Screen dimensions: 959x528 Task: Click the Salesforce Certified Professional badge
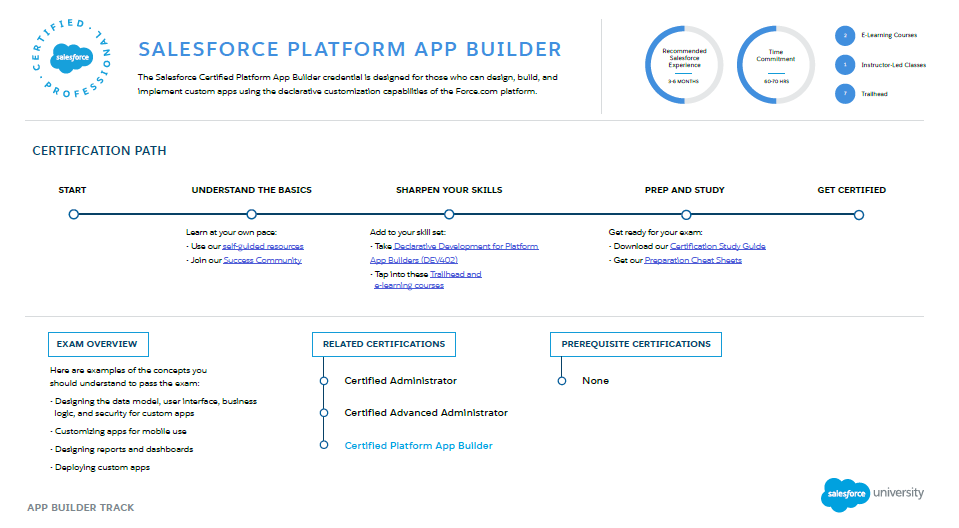click(72, 58)
